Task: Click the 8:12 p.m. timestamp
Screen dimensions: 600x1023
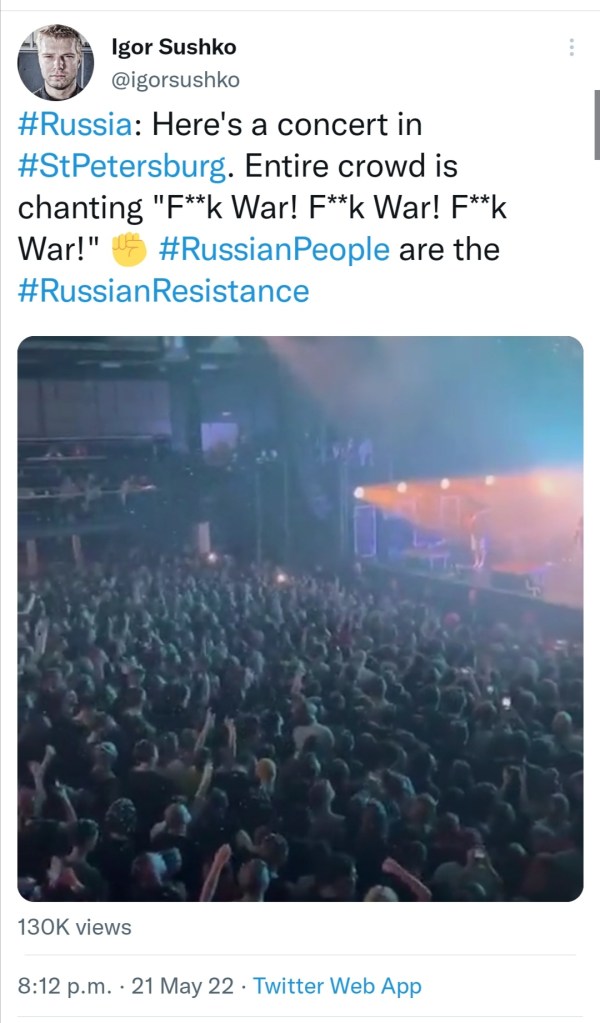Action: coord(66,986)
